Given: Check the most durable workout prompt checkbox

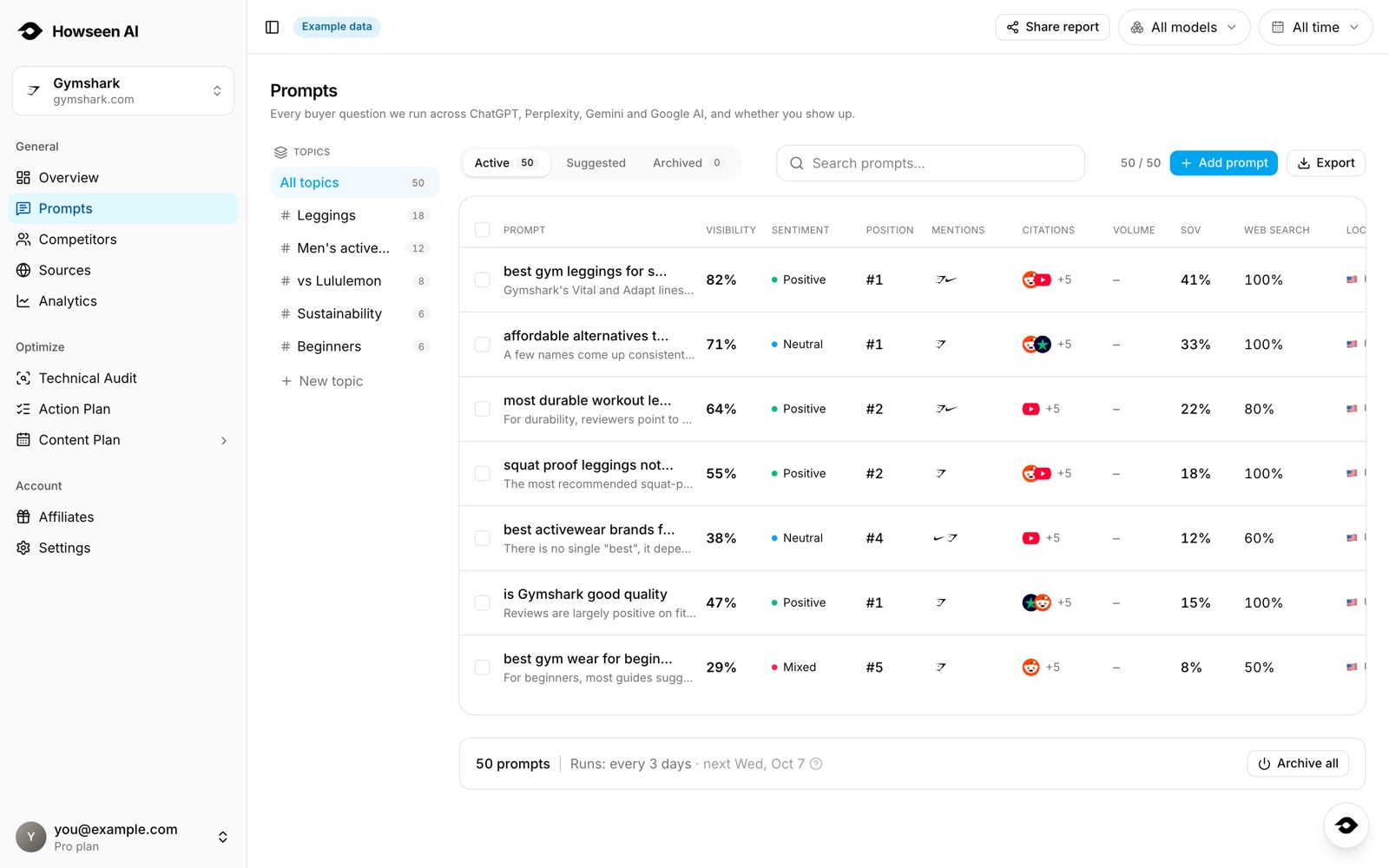Looking at the screenshot, I should pyautogui.click(x=483, y=409).
